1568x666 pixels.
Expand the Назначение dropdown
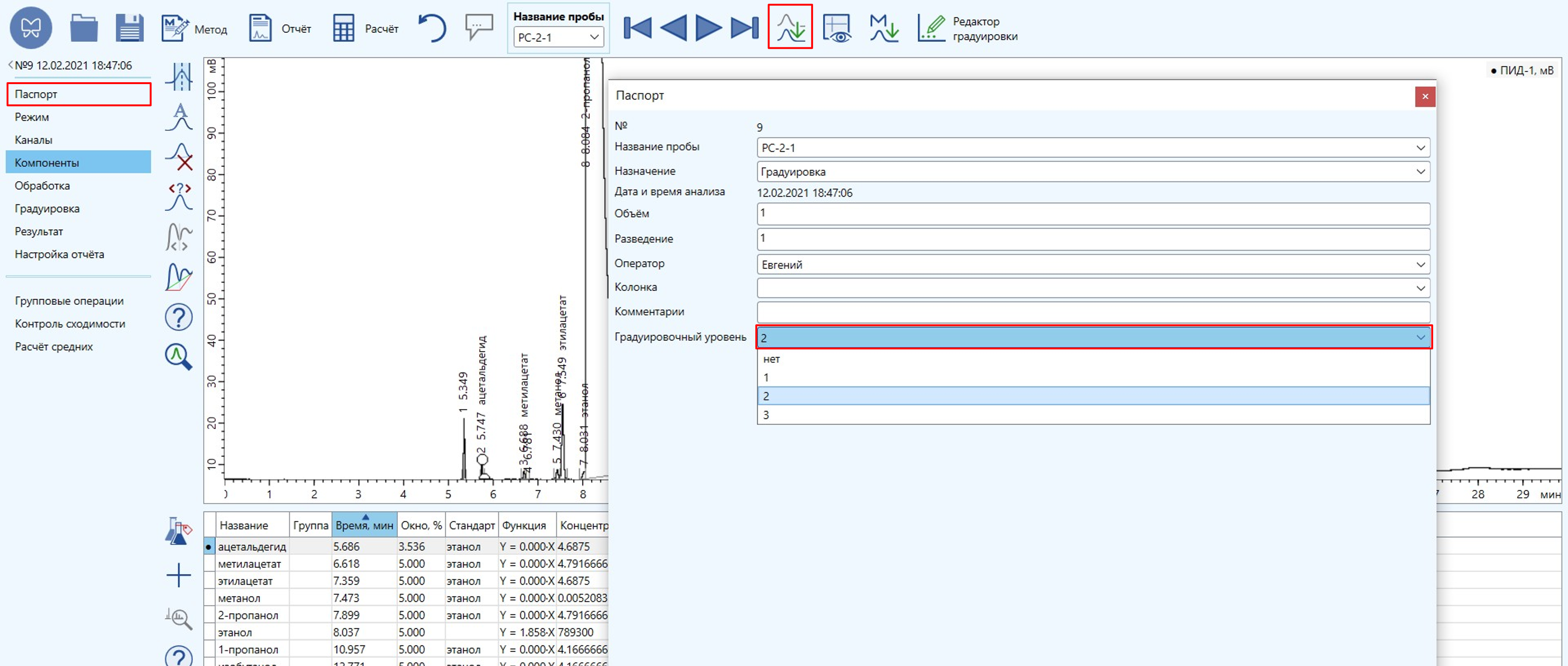pyautogui.click(x=1420, y=172)
